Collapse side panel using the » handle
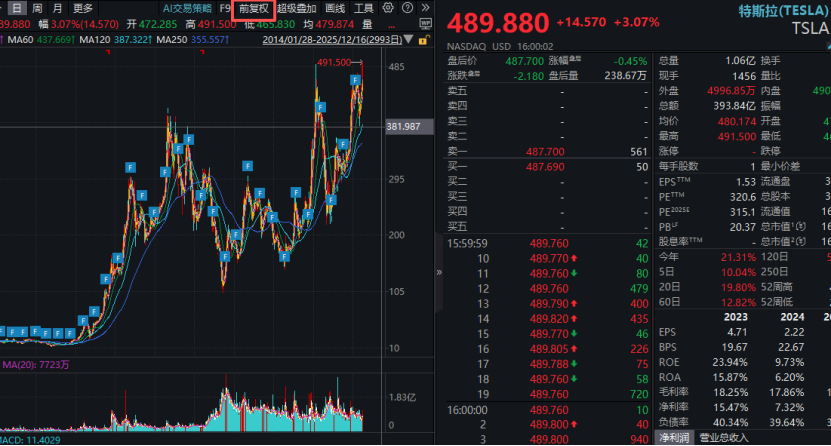Viewport: 831px width, 446px height. (x=439, y=272)
